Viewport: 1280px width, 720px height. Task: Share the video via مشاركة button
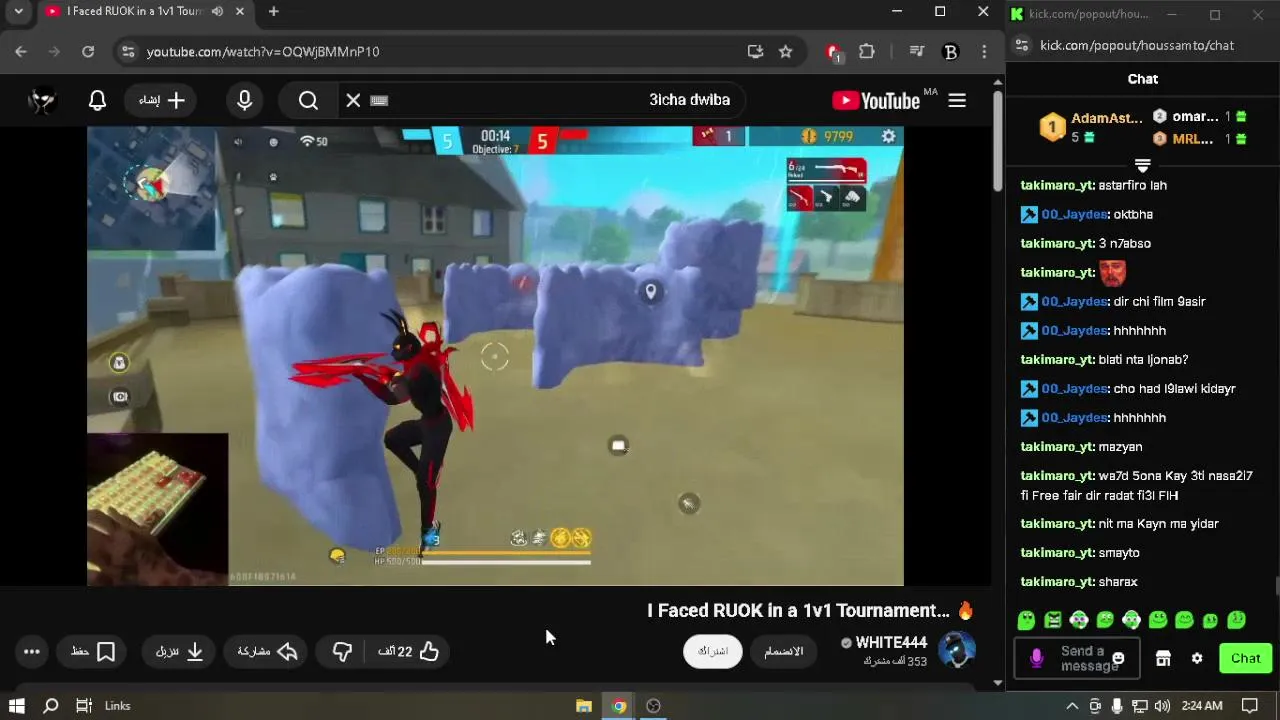pyautogui.click(x=267, y=652)
